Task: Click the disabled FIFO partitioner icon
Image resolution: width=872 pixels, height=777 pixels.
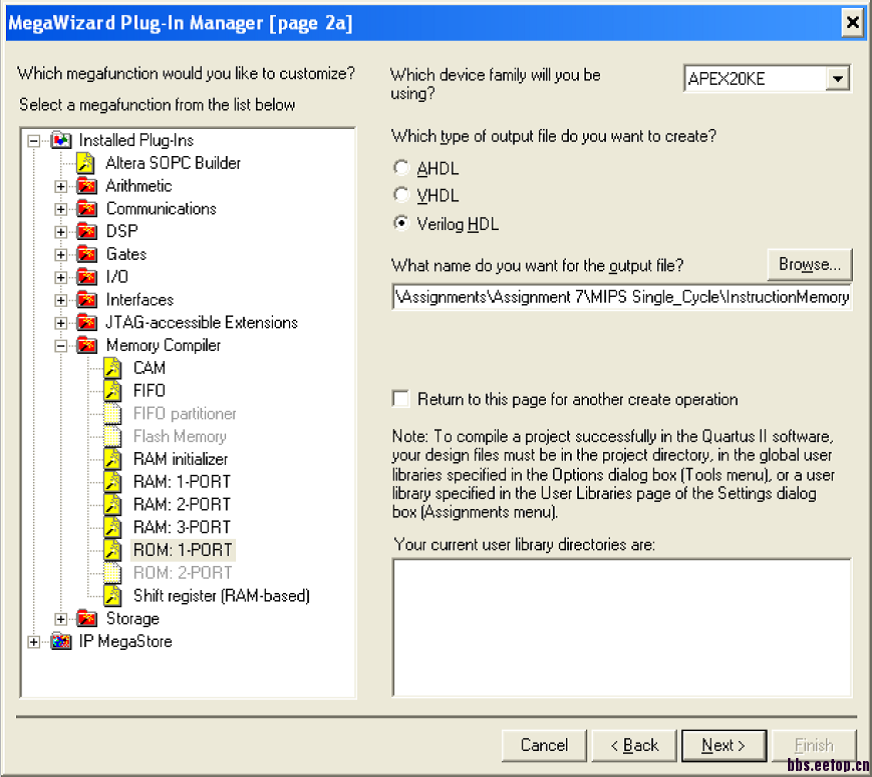Action: click(112, 414)
